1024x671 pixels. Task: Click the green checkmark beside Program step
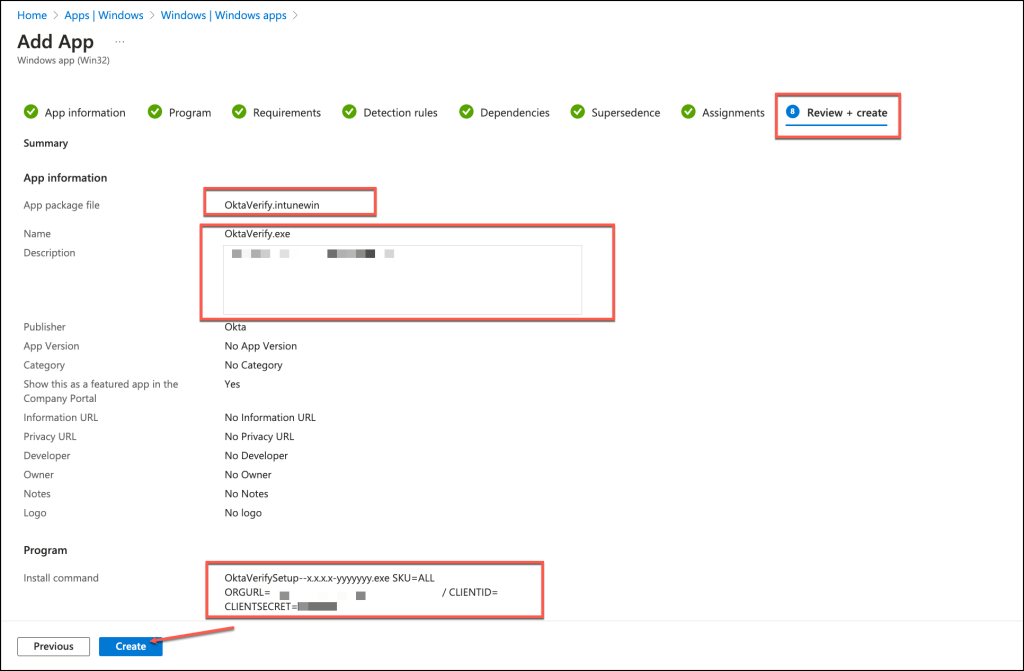[155, 112]
